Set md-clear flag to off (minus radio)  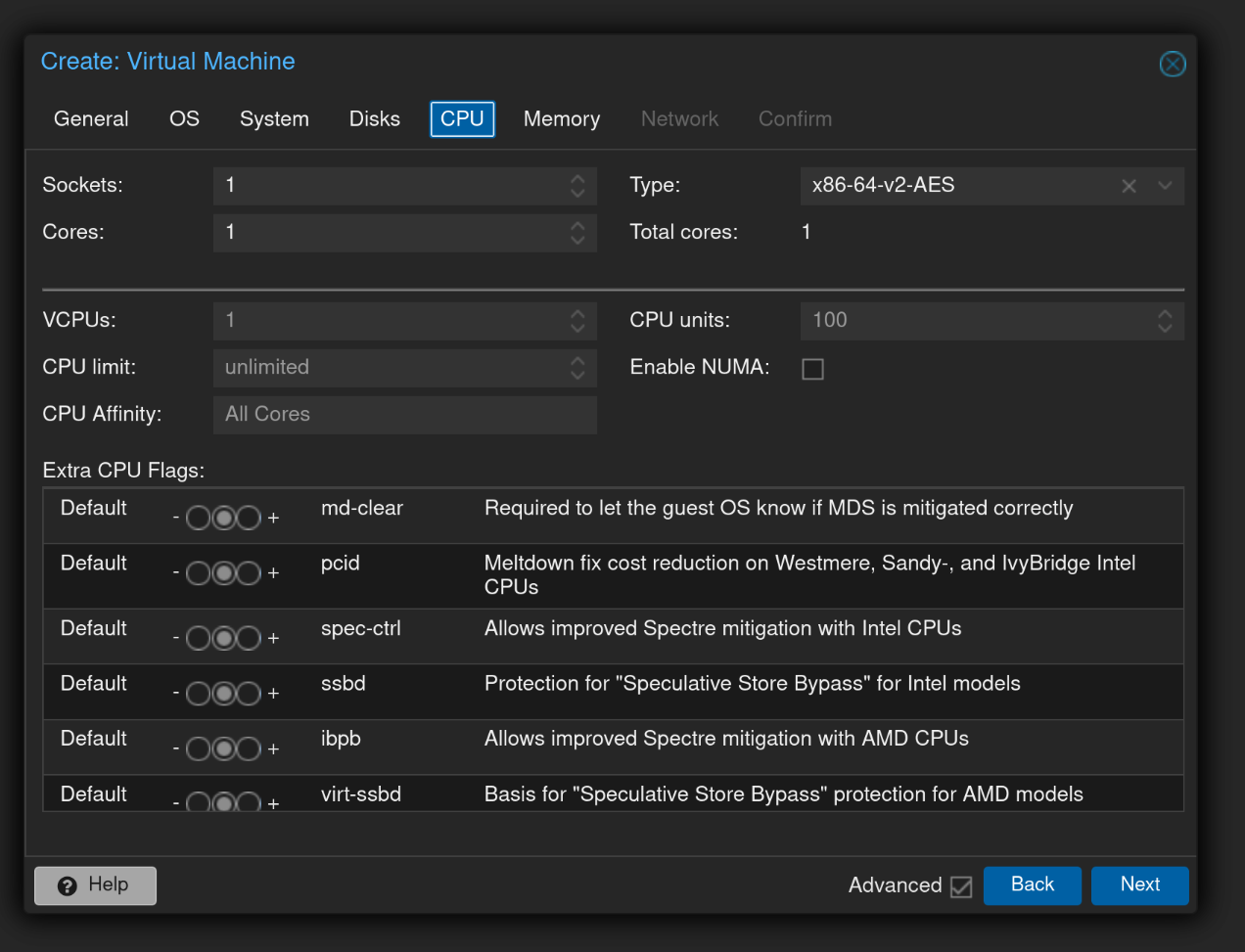[199, 518]
